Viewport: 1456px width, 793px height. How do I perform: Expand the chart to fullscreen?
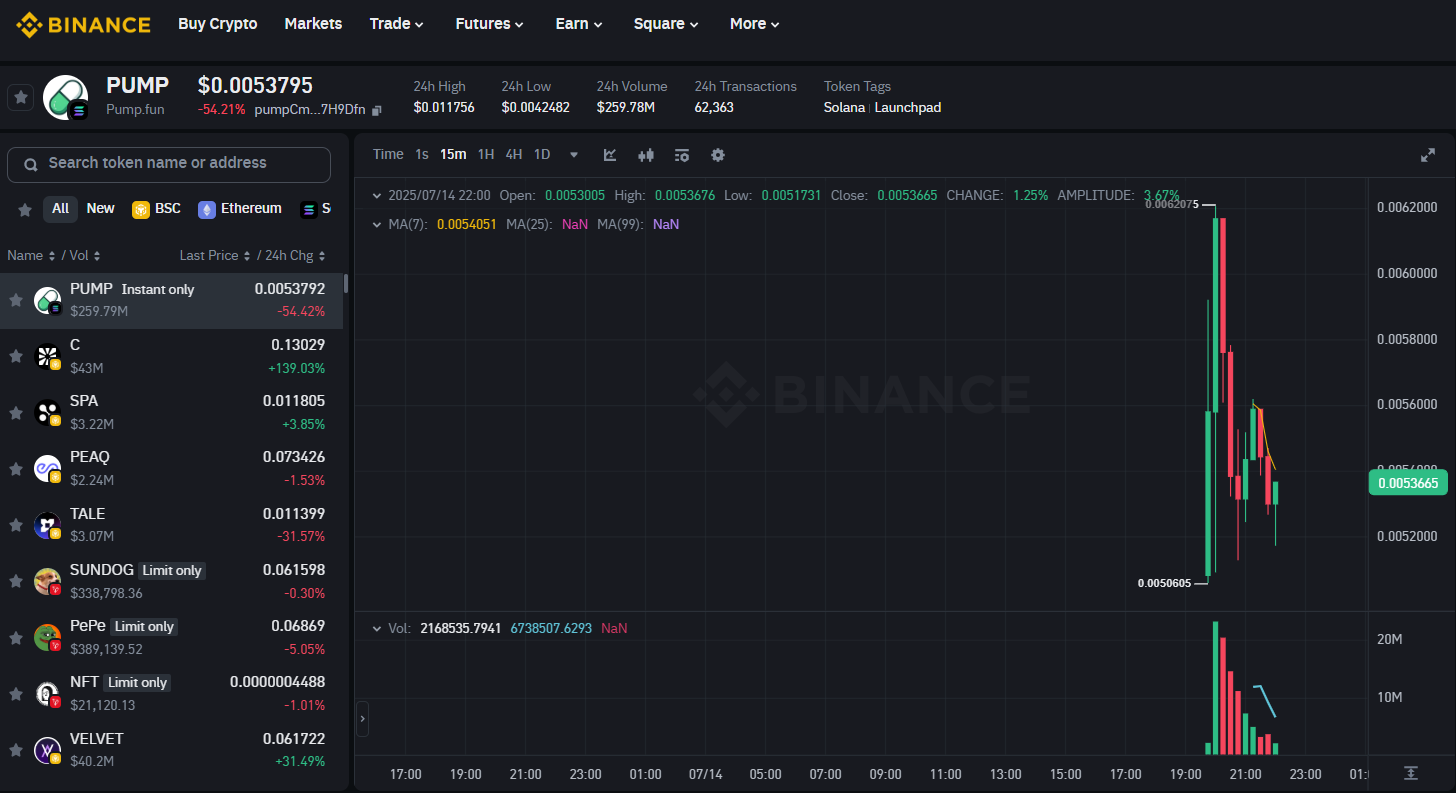1428,155
